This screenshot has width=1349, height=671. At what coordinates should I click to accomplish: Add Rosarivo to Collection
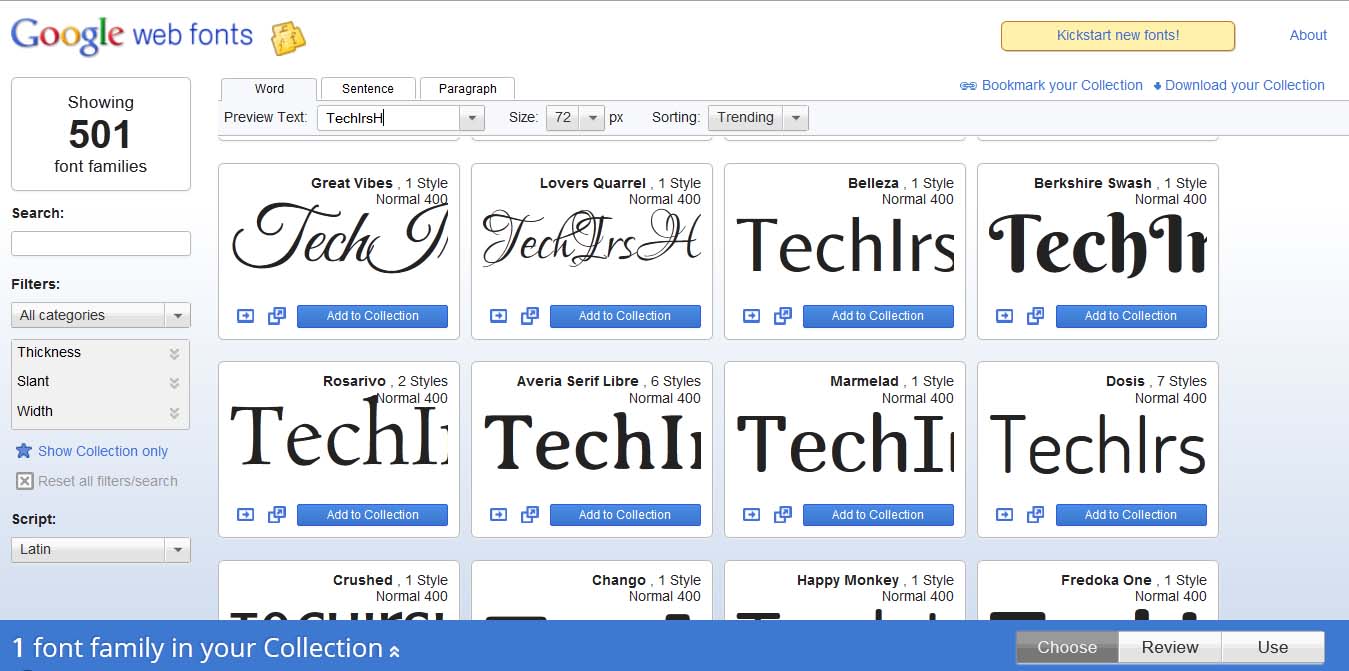[372, 515]
